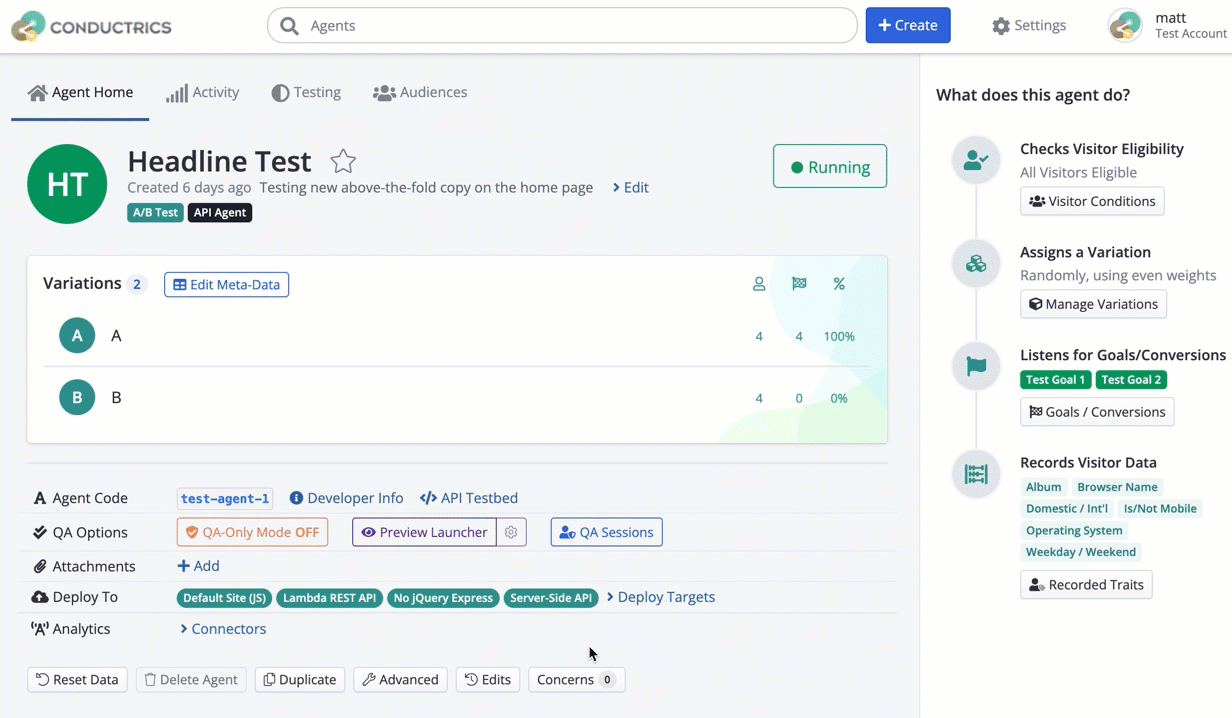The image size is (1232, 718).
Task: Click the search magnifier icon
Action: point(289,26)
